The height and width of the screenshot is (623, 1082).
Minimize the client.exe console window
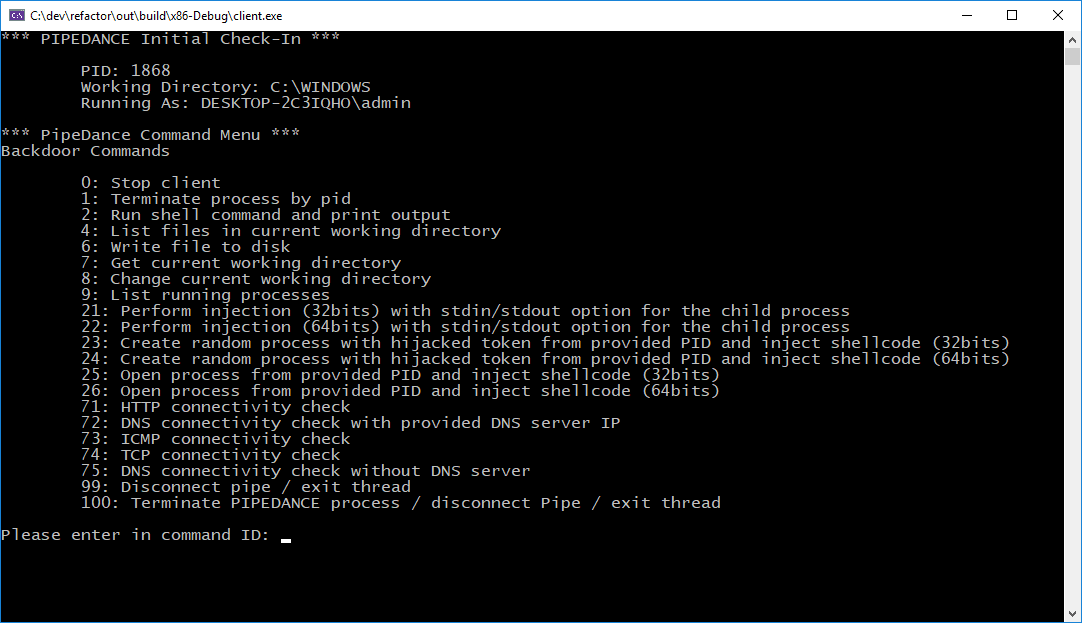(x=967, y=15)
